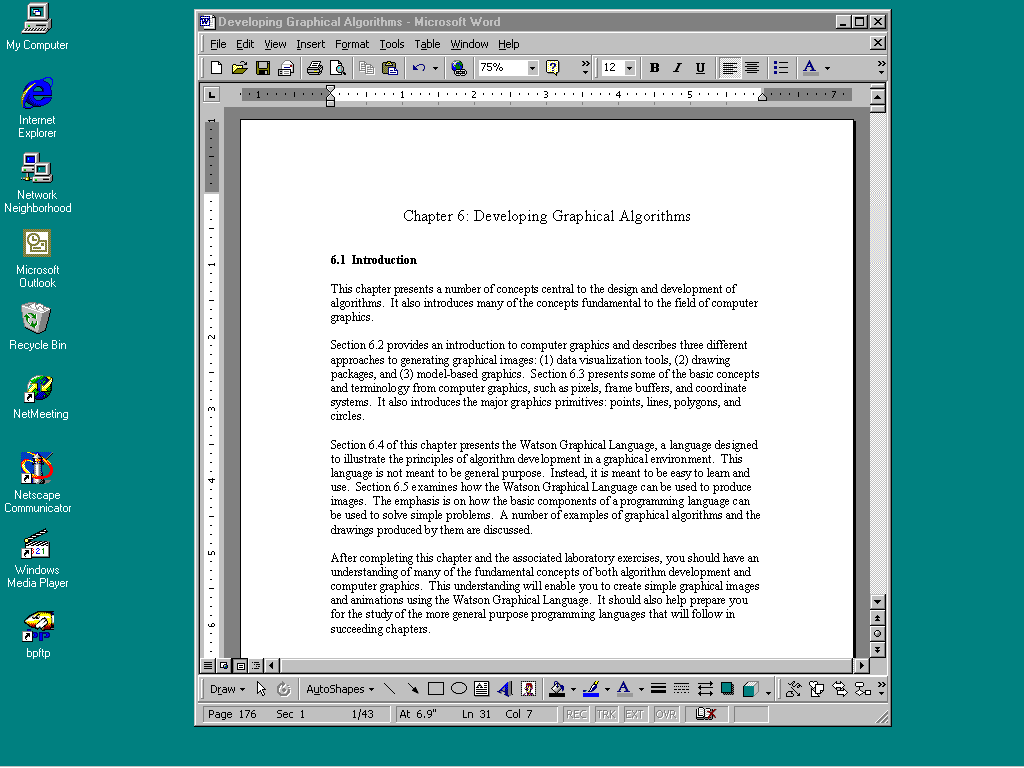
Task: Expand Line Color dropdown arrow on Drawing toolbar
Action: pyautogui.click(x=607, y=689)
